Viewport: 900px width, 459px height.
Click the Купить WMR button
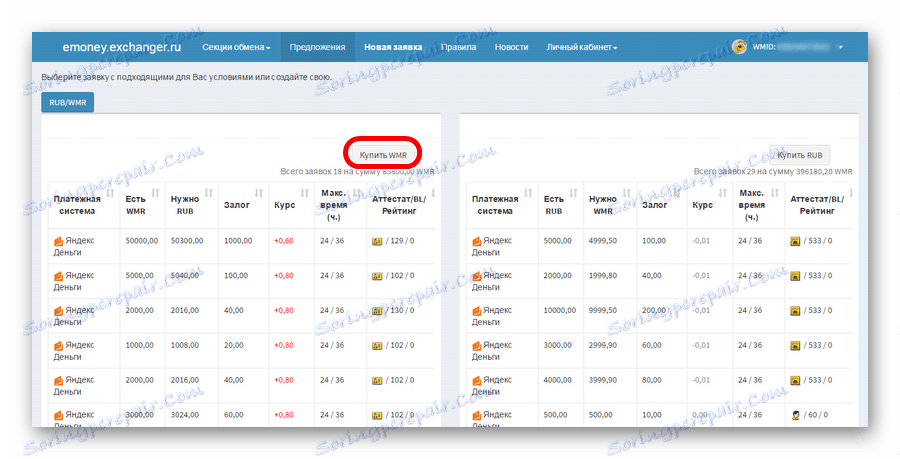[x=383, y=155]
